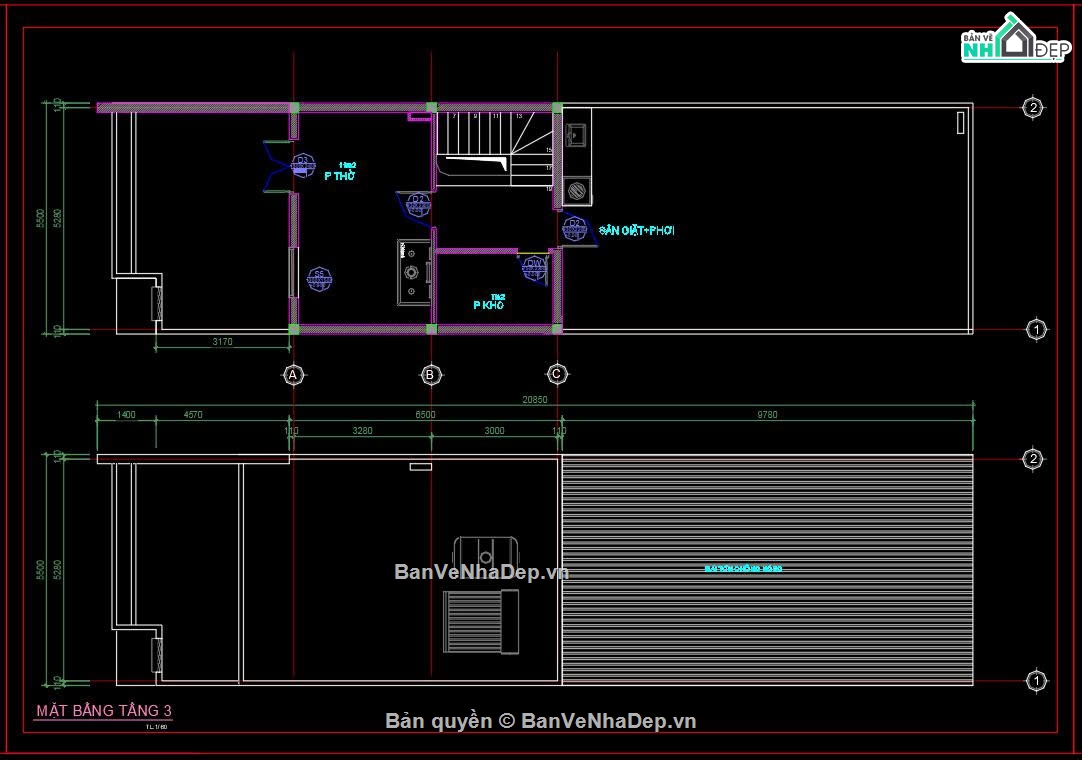Click the water tank symbol on the roof plan
1082x760 pixels.
tap(485, 552)
